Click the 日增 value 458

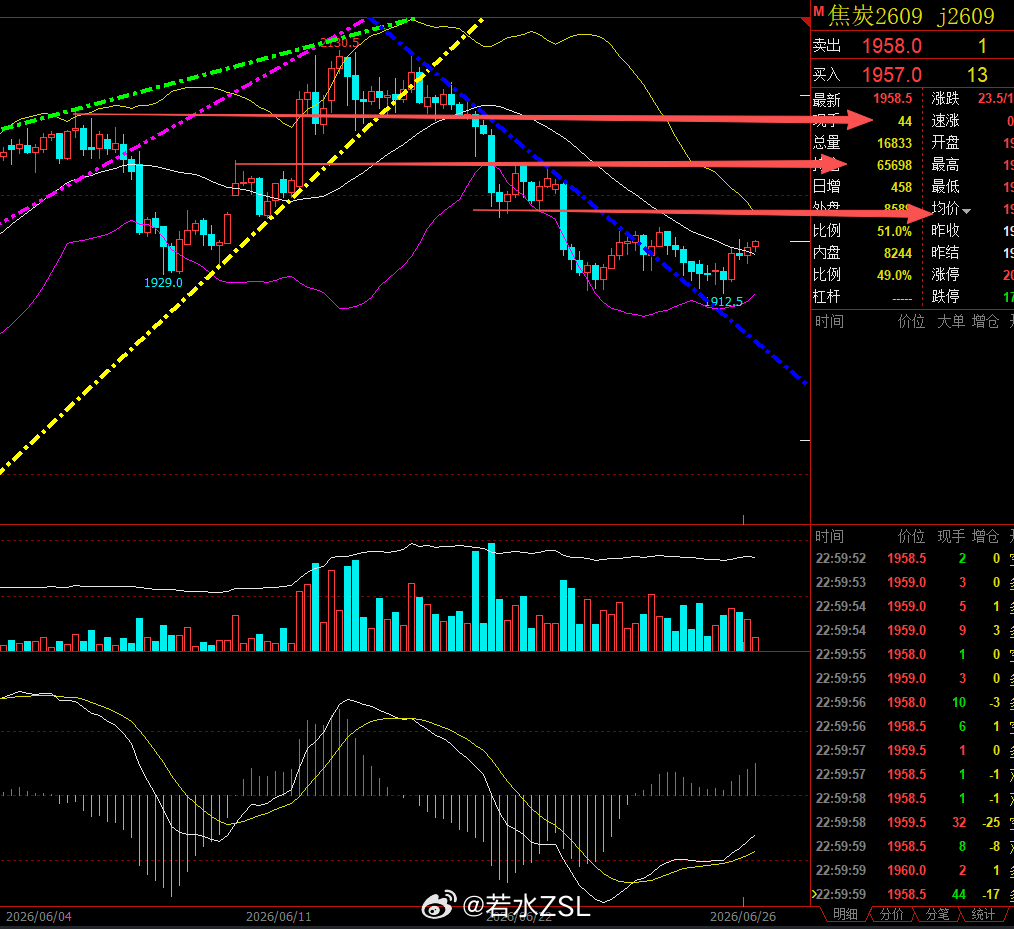(901, 187)
